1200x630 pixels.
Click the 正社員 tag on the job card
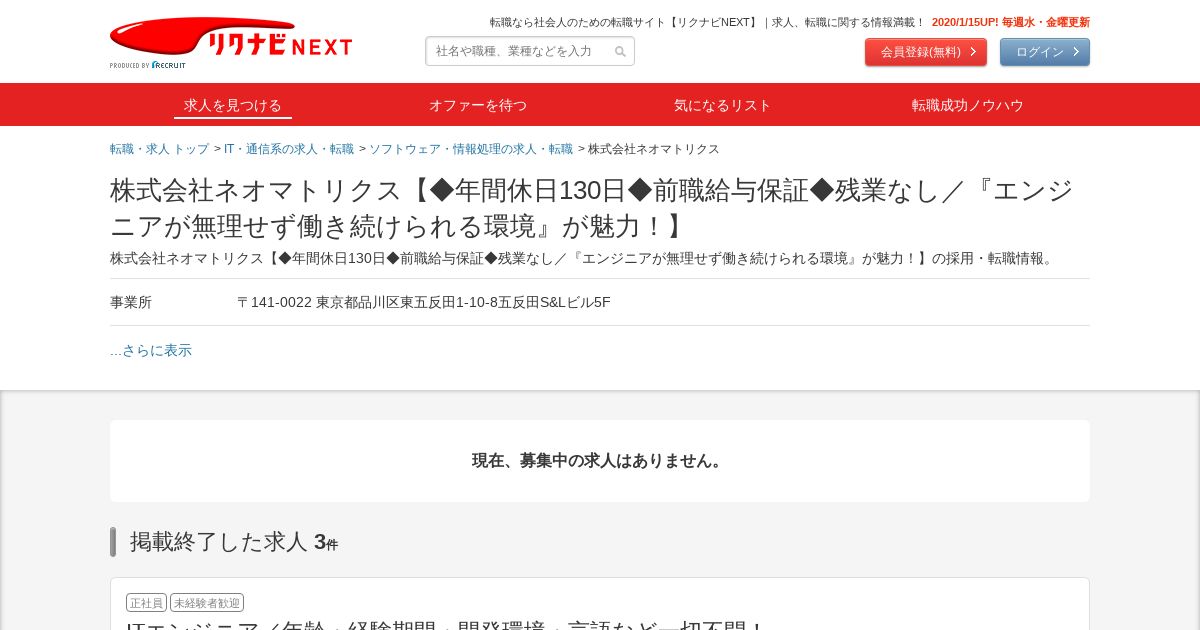pyautogui.click(x=146, y=603)
